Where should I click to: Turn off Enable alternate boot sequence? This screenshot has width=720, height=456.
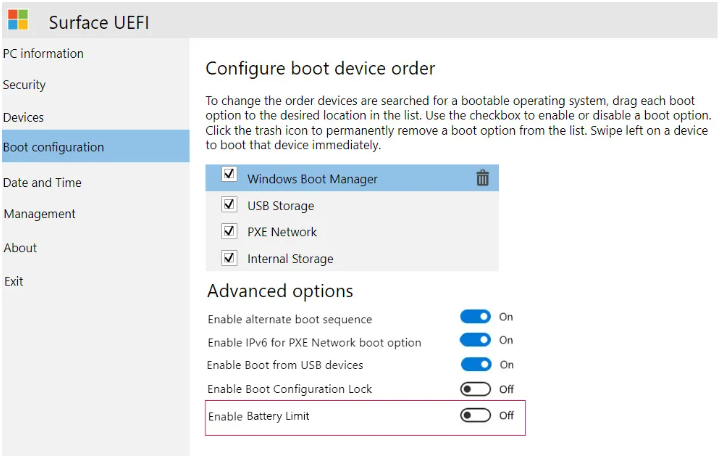(x=475, y=316)
